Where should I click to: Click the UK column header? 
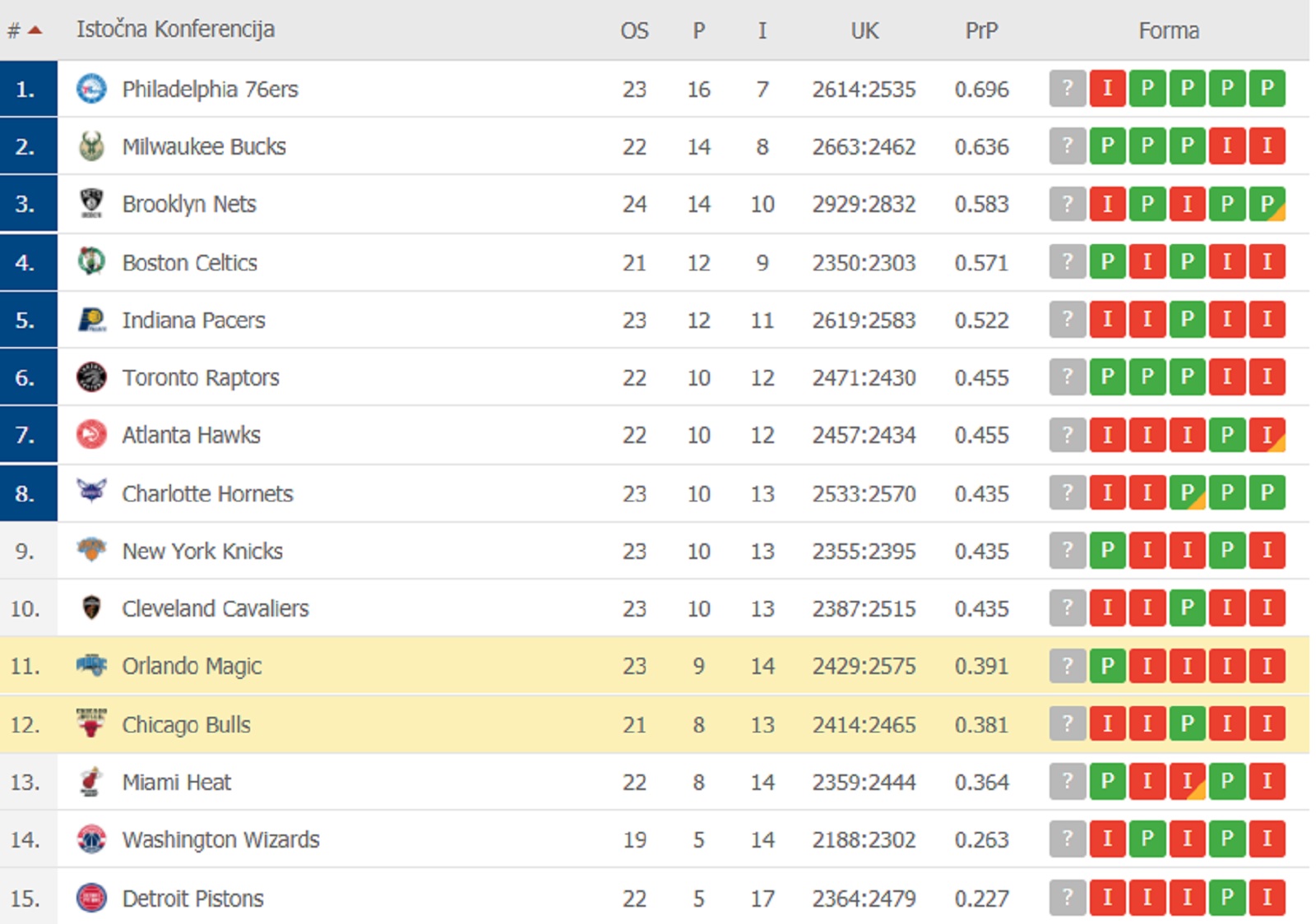864,31
